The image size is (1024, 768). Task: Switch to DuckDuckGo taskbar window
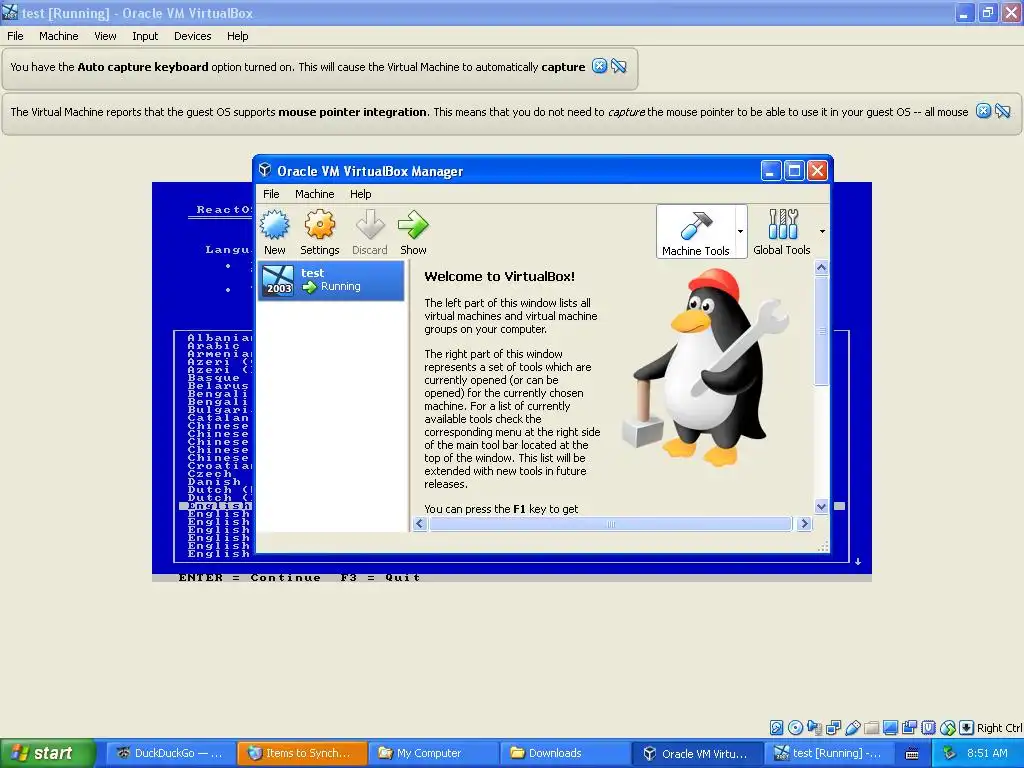point(169,753)
